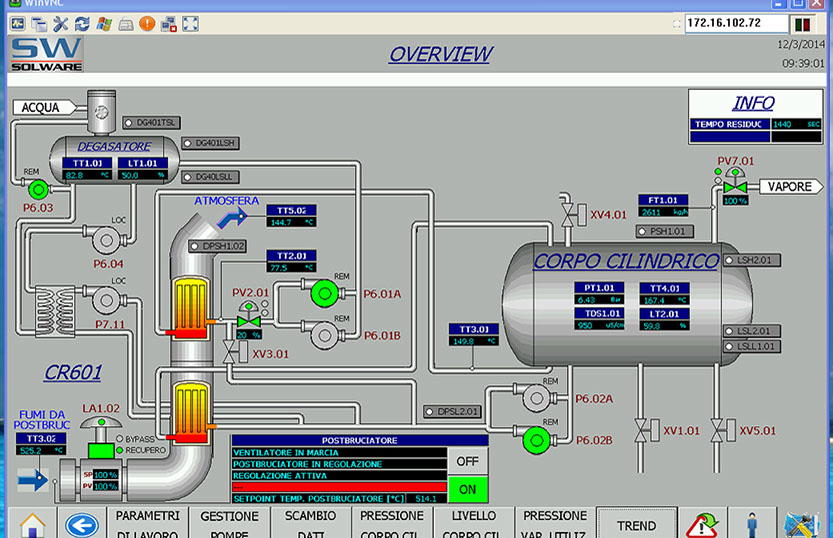Image resolution: width=833 pixels, height=538 pixels.
Task: Click the Home navigation icon
Action: click(31, 524)
